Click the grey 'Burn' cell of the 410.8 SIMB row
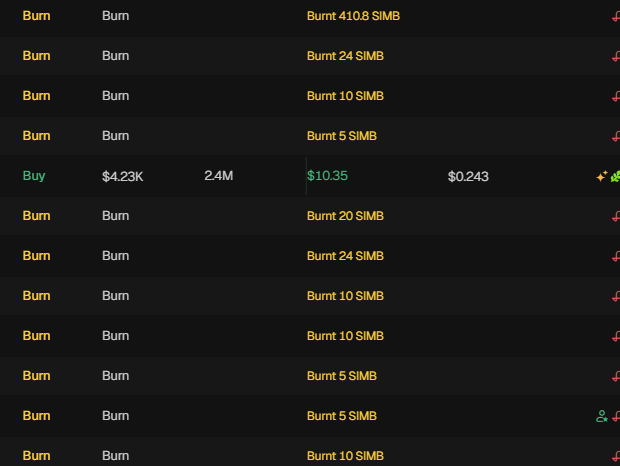The height and width of the screenshot is (466, 620). (115, 16)
